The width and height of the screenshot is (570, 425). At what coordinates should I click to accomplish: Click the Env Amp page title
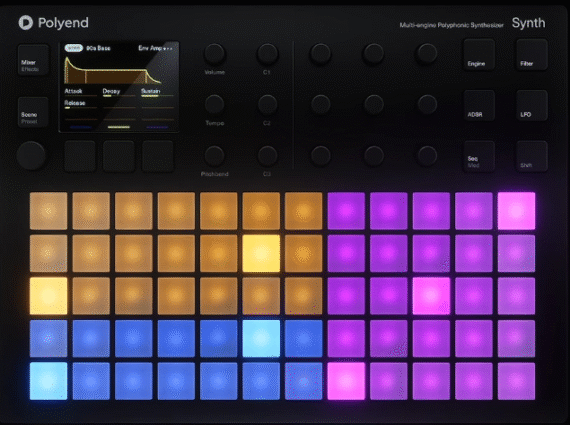(x=150, y=48)
